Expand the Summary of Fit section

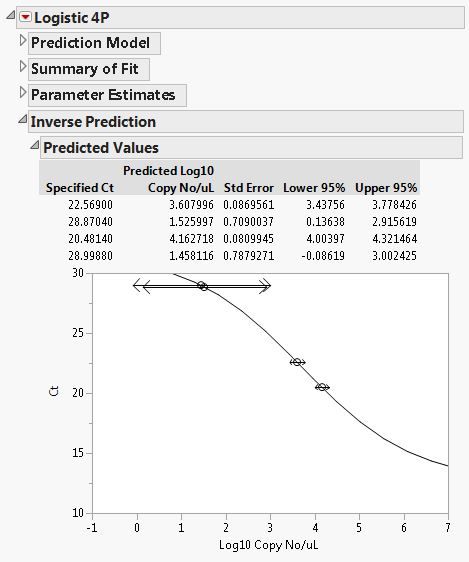click(x=23, y=66)
